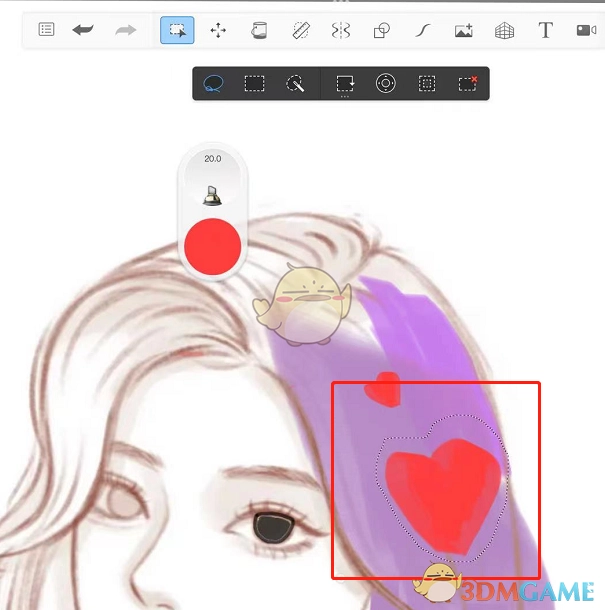Click the Deselect icon with red X

point(468,84)
